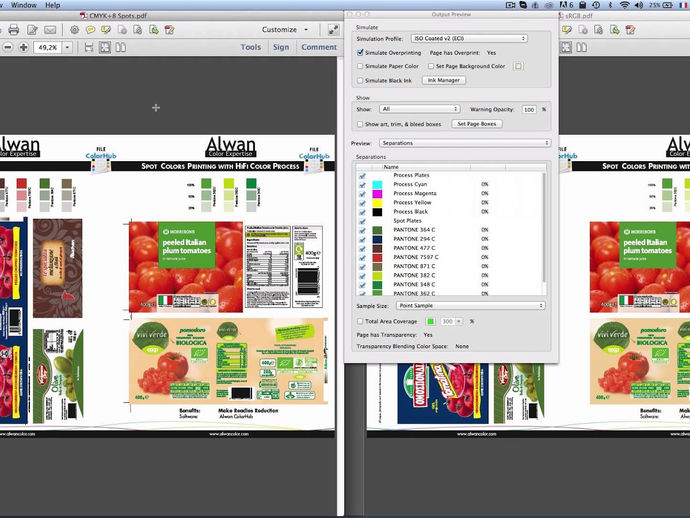Screen dimensions: 690x518
Task: Click green arrow export icon in sRGB.pdf window
Action: [x=615, y=29]
